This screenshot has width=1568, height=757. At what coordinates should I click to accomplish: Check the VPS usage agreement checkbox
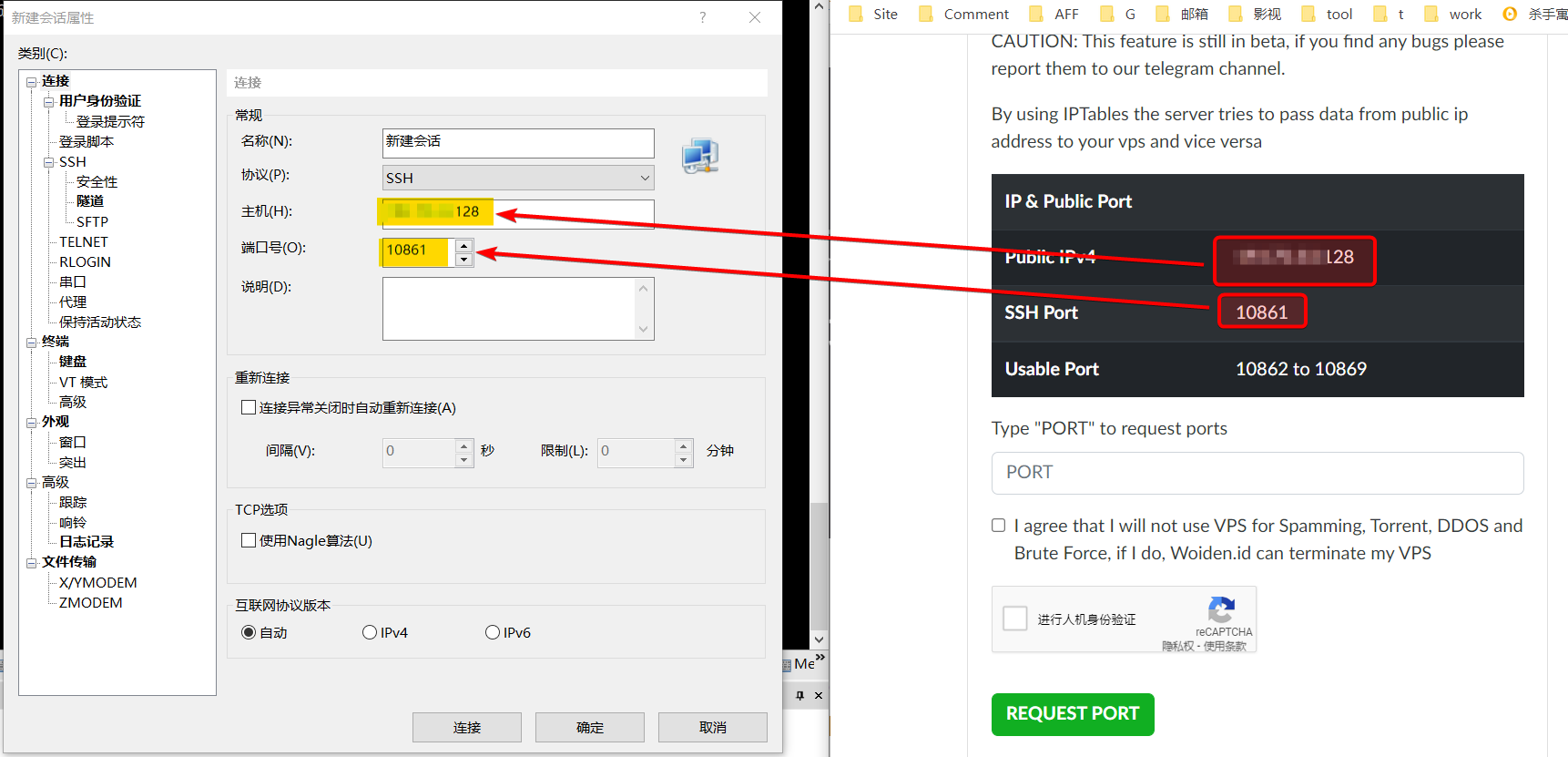tap(999, 526)
